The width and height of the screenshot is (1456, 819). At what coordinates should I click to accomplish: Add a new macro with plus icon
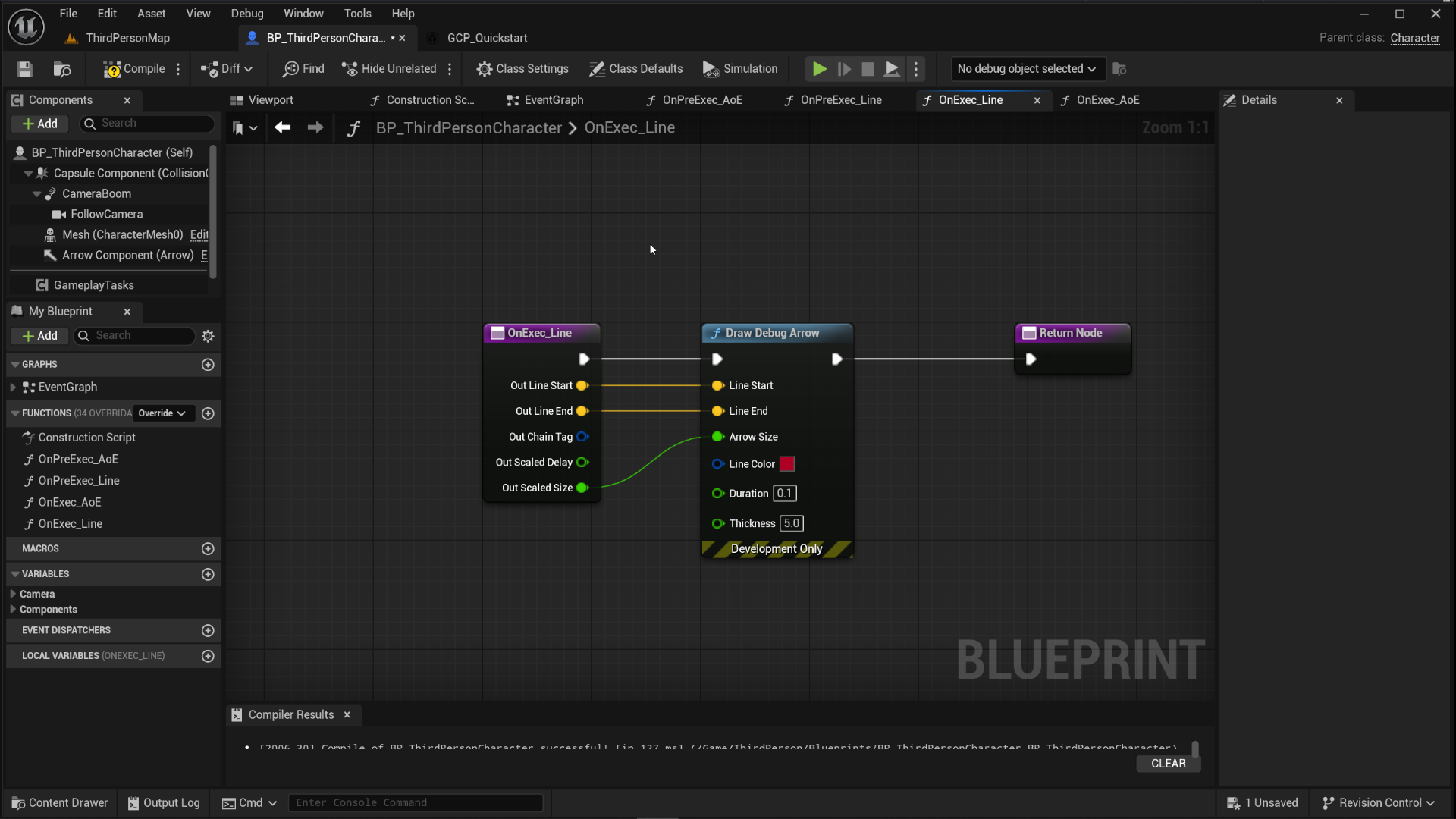pos(208,548)
